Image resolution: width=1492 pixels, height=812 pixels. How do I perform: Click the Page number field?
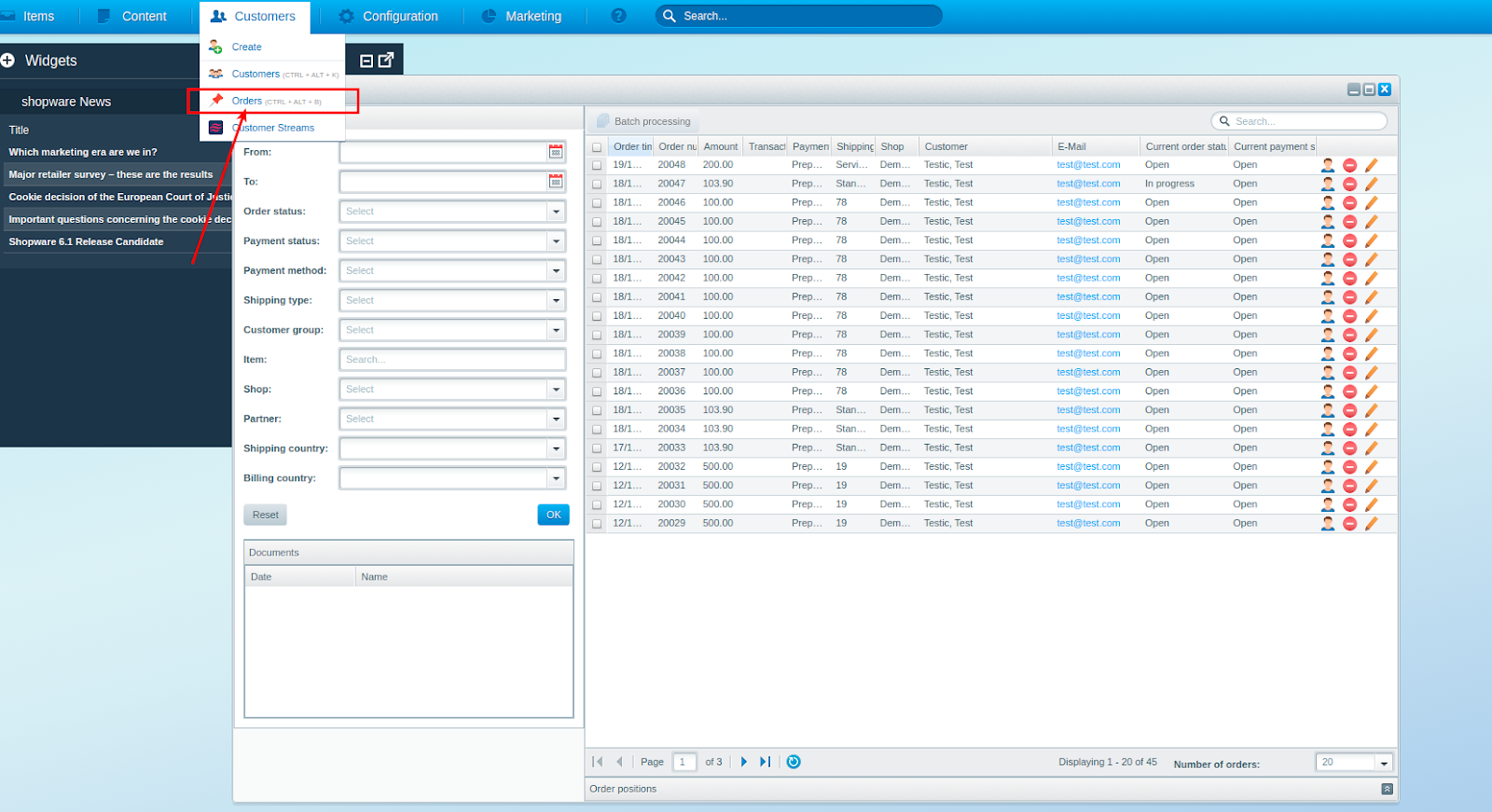[684, 762]
